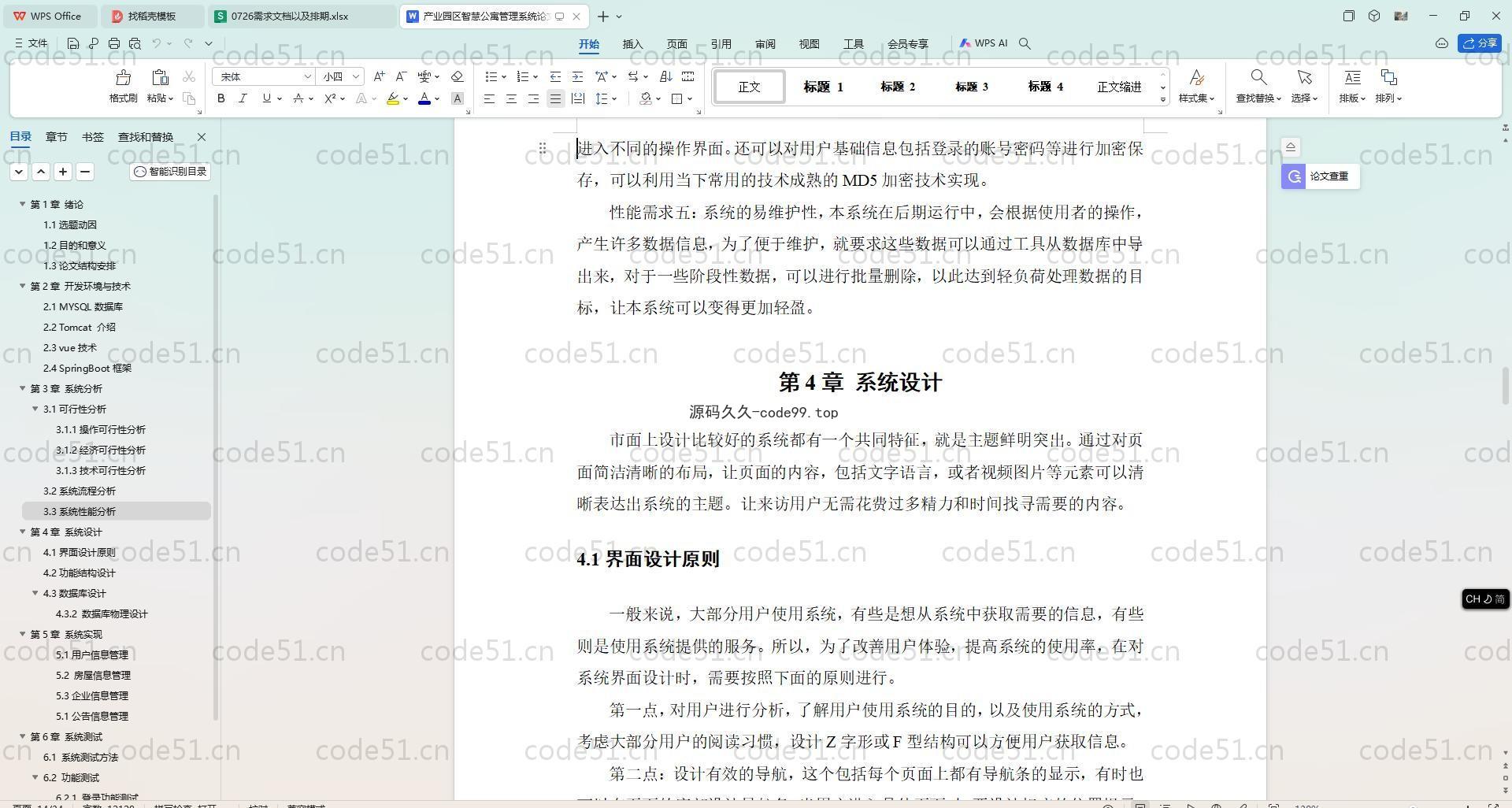Switch to the 0726需求文档以及排期.xlsx tab

tap(303, 16)
